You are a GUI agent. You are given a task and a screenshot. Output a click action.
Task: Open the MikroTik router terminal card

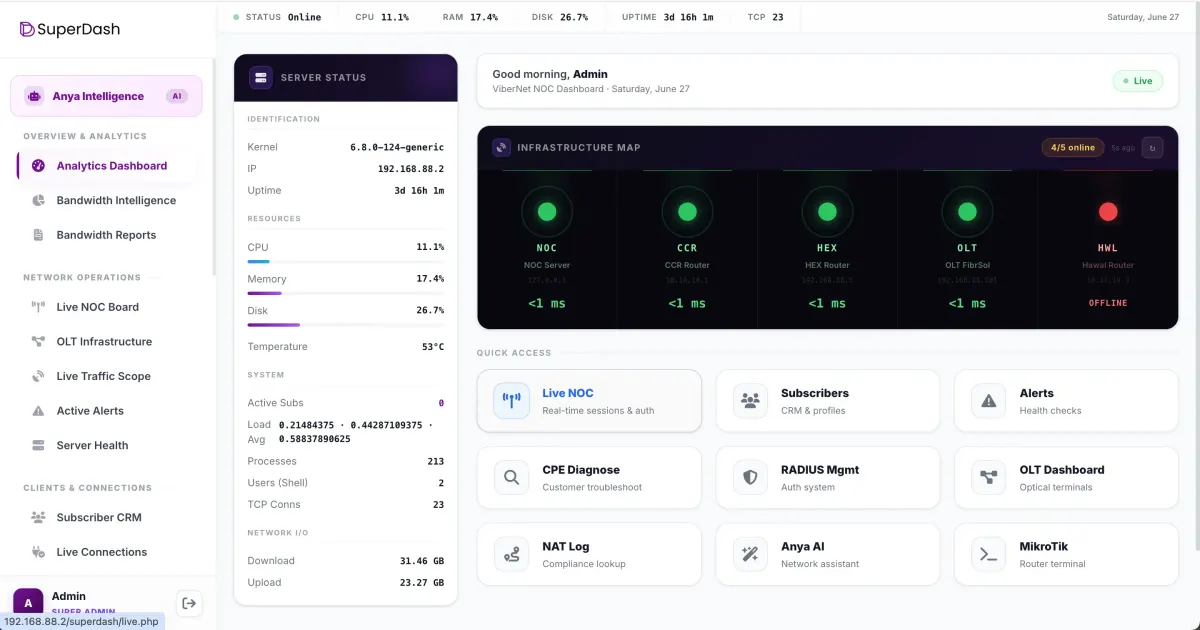1066,555
